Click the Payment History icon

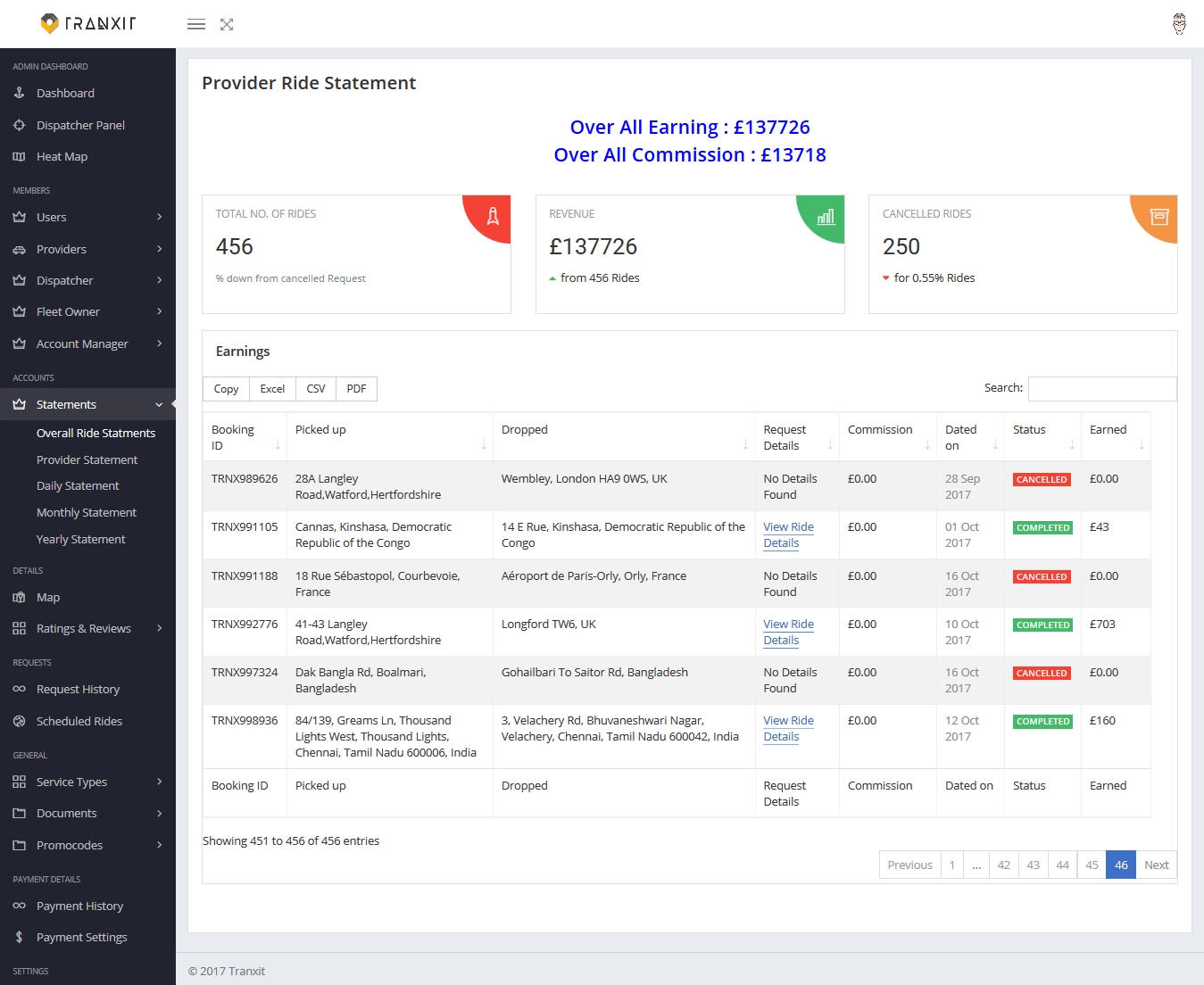(x=19, y=906)
